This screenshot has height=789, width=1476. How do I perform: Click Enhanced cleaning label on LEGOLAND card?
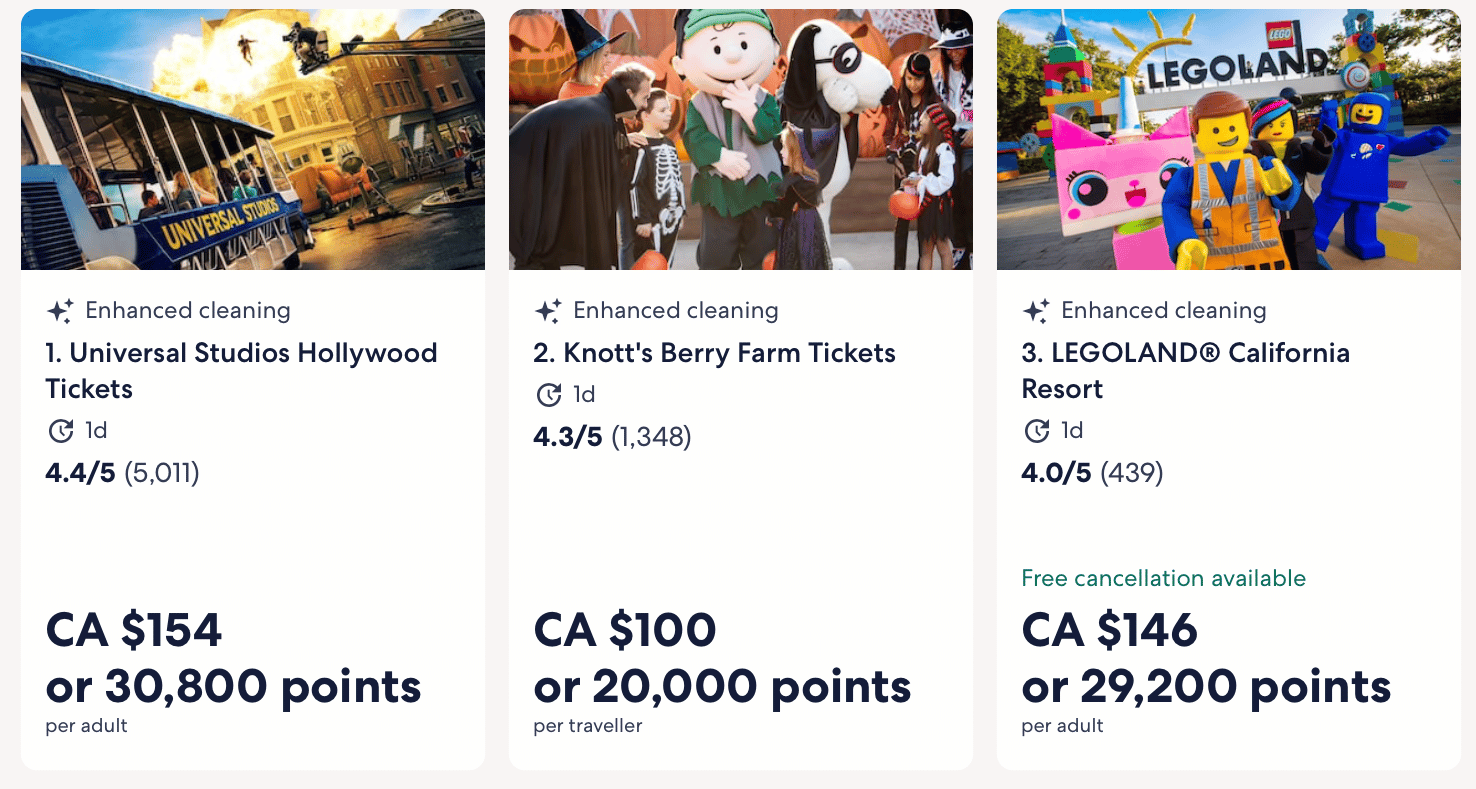pyautogui.click(x=1163, y=311)
